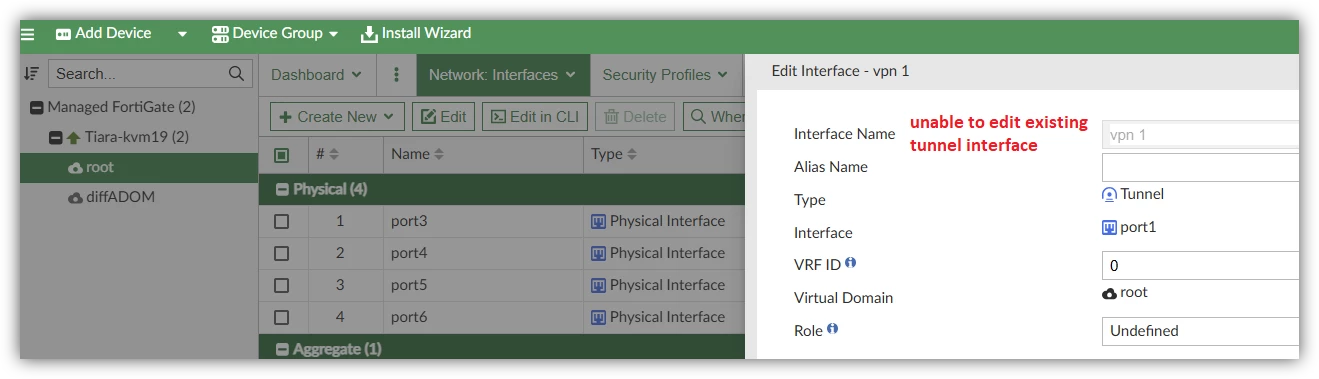
Task: Check the port4 row checkbox
Action: pyautogui.click(x=282, y=253)
